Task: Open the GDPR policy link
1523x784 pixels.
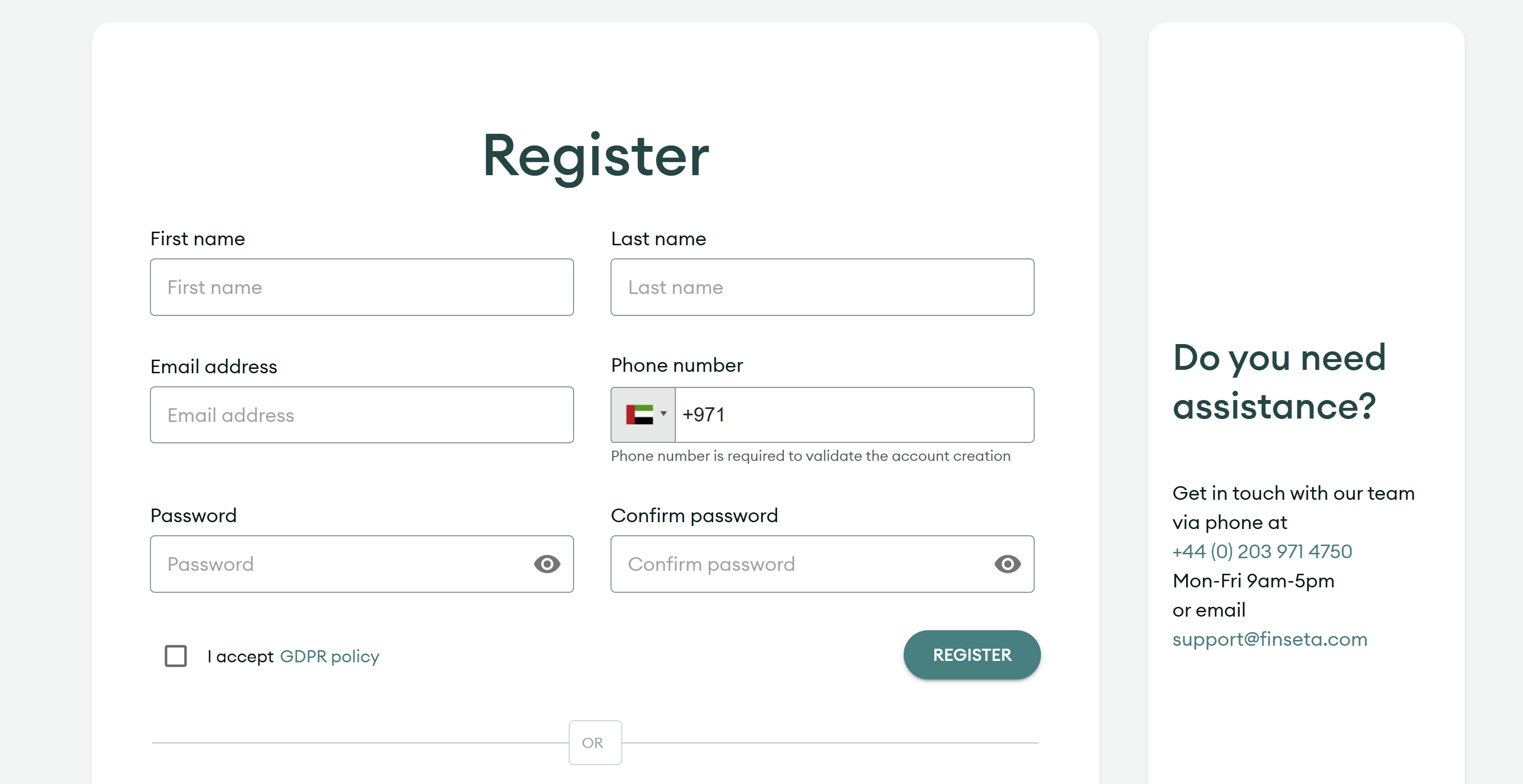Action: (329, 656)
